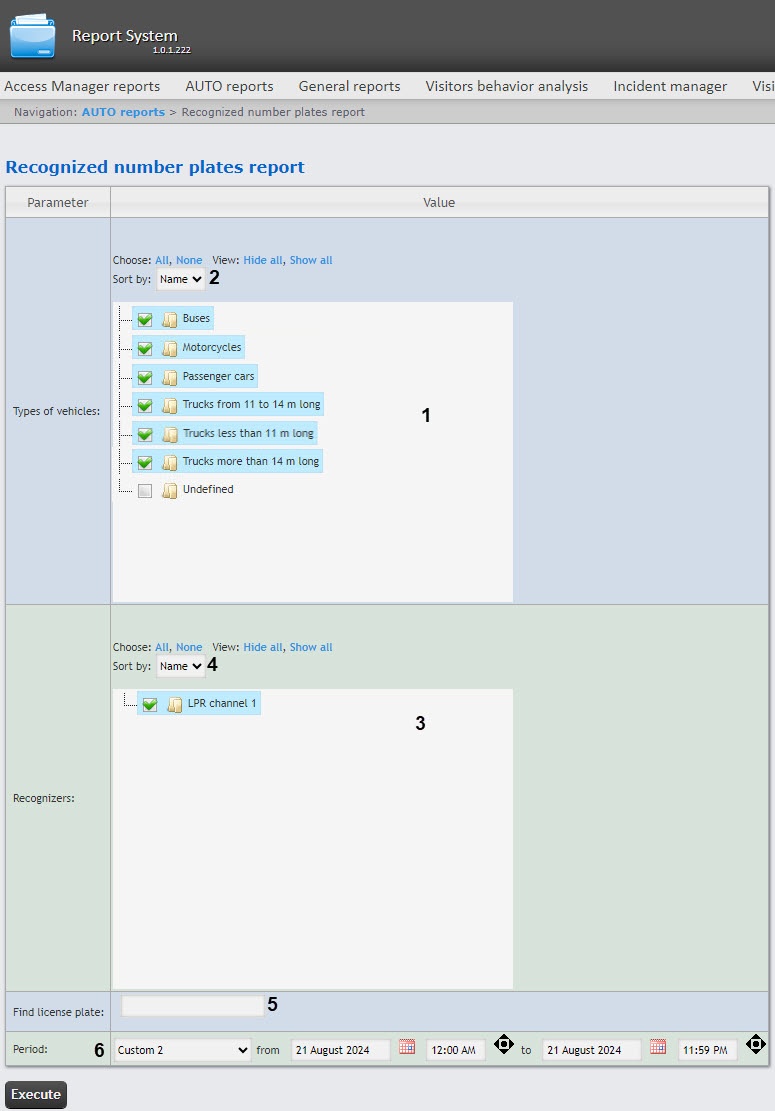Select the Passenger cars tree item
This screenshot has width=775, height=1111.
click(x=218, y=377)
